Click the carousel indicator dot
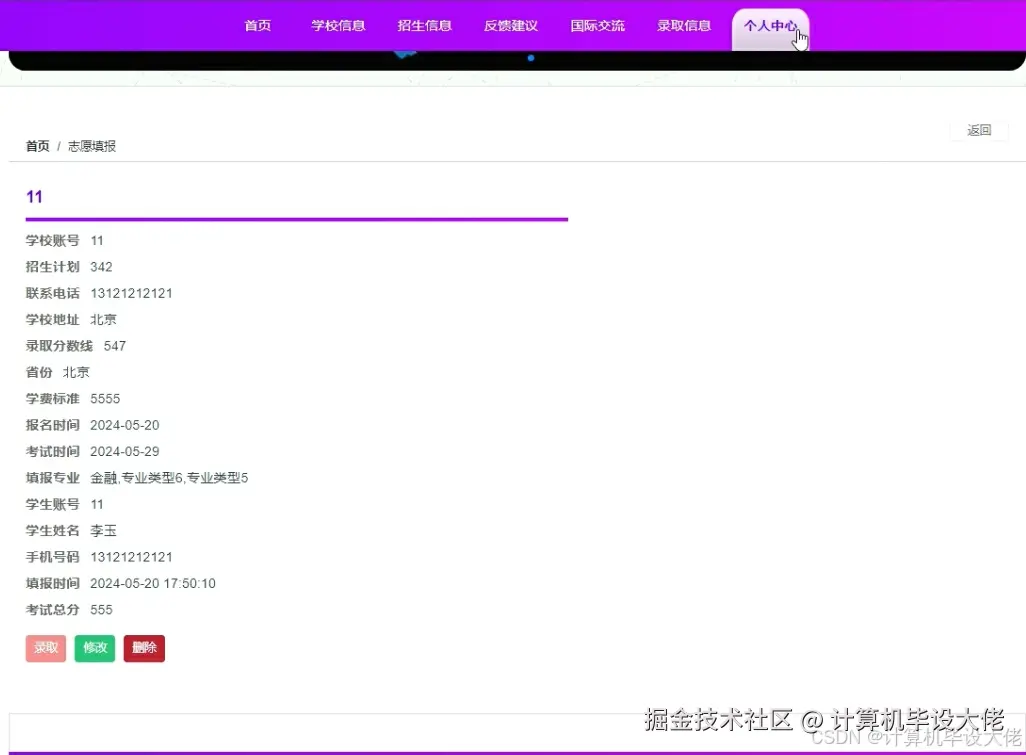The image size is (1026, 755). [x=530, y=58]
